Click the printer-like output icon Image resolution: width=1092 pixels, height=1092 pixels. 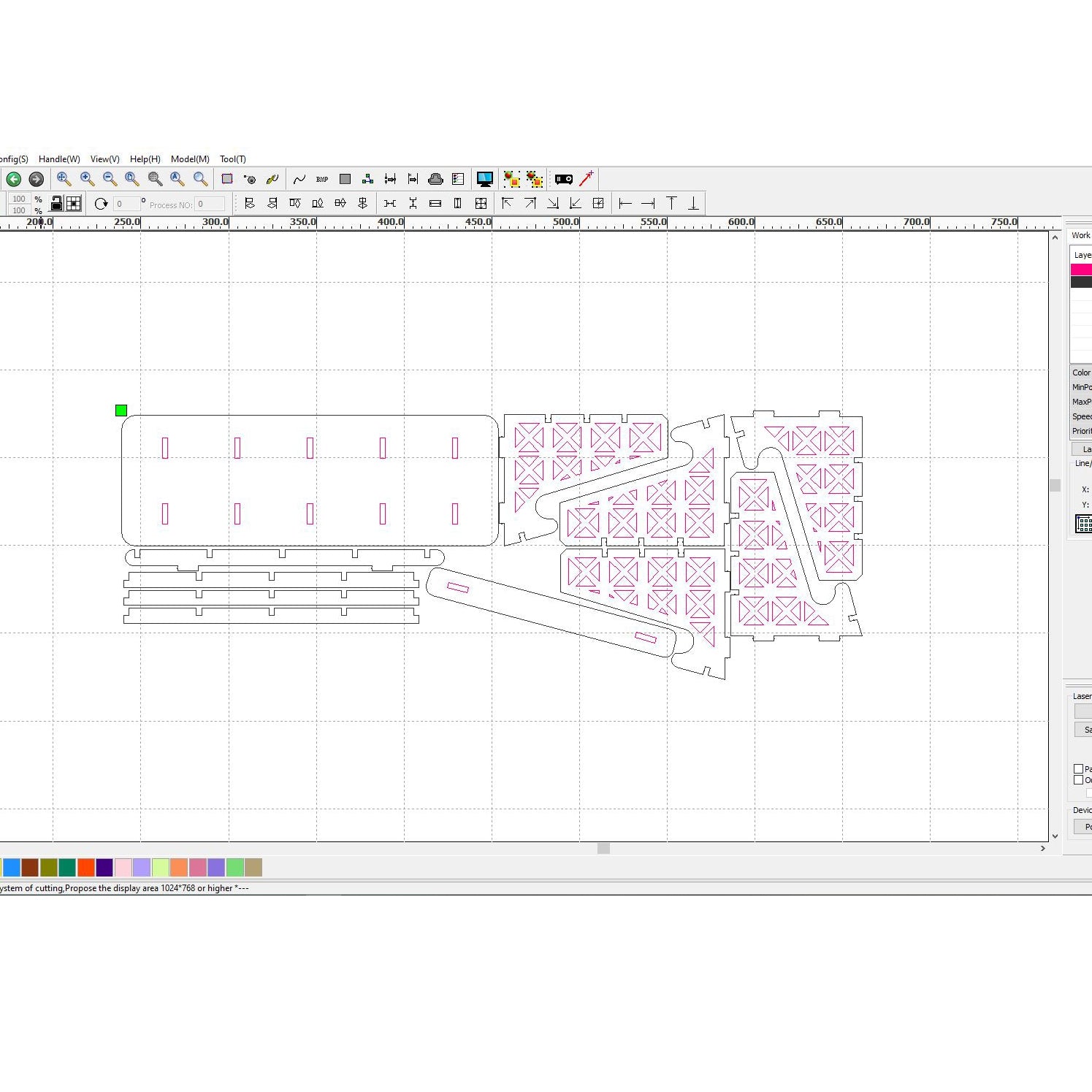point(435,179)
